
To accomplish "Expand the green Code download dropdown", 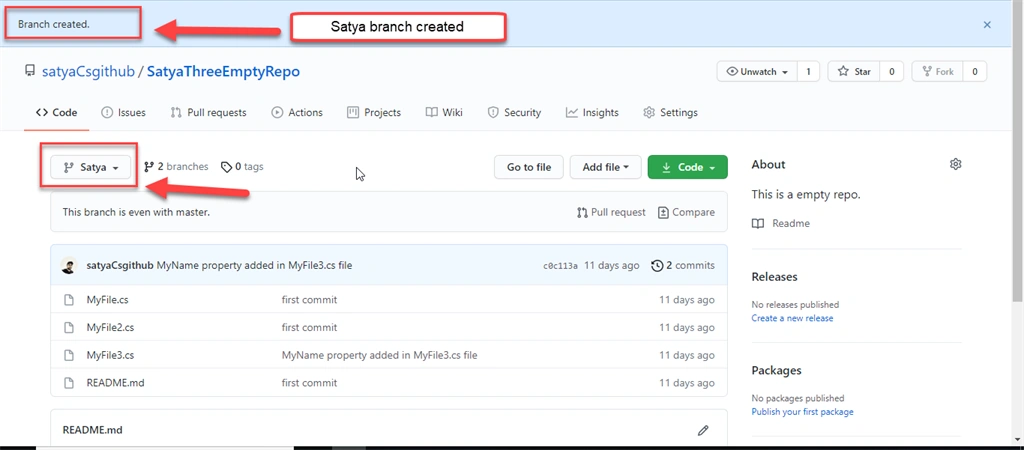I will 688,167.
